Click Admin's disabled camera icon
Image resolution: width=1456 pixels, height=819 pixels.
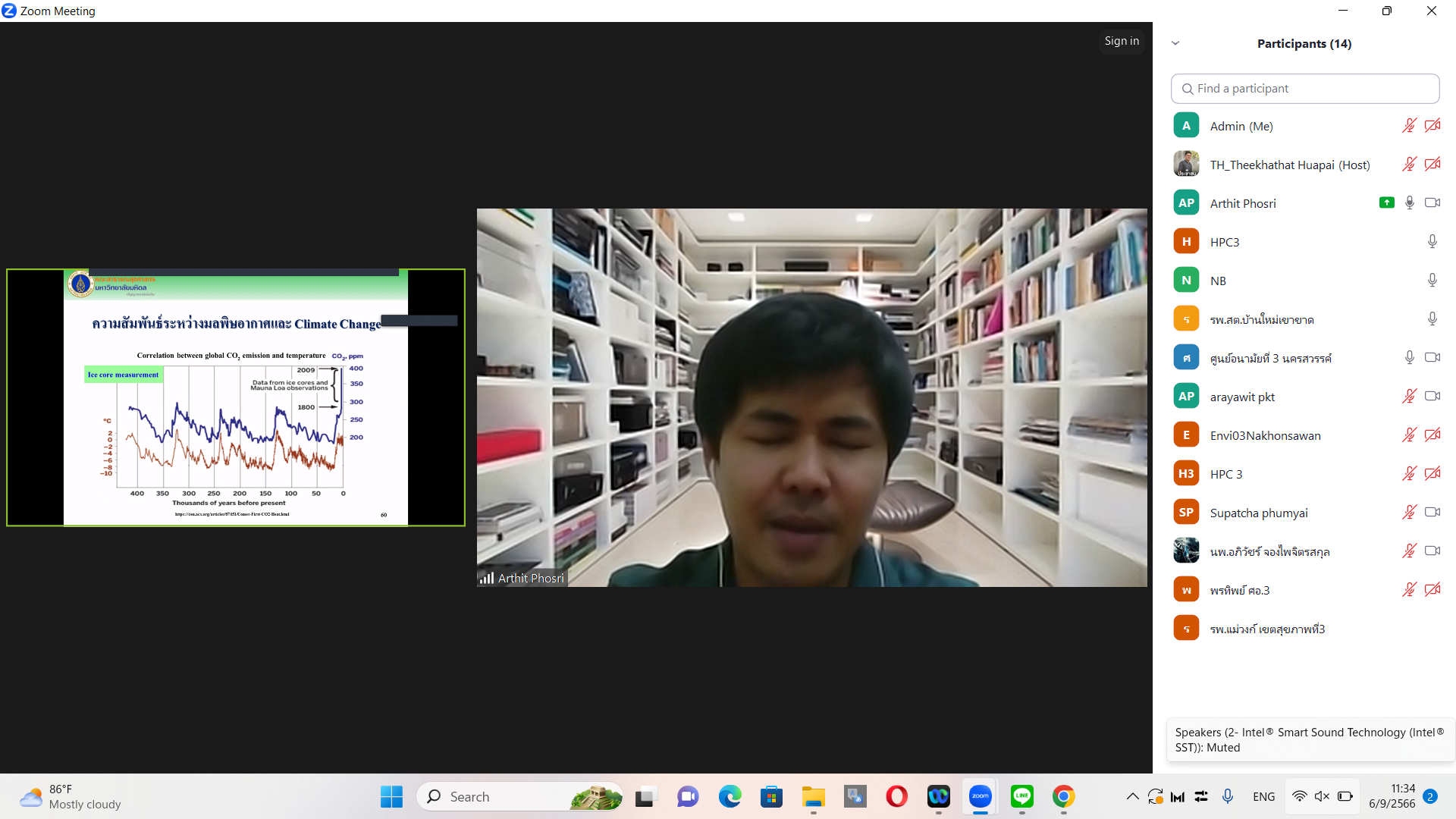pyautogui.click(x=1432, y=126)
